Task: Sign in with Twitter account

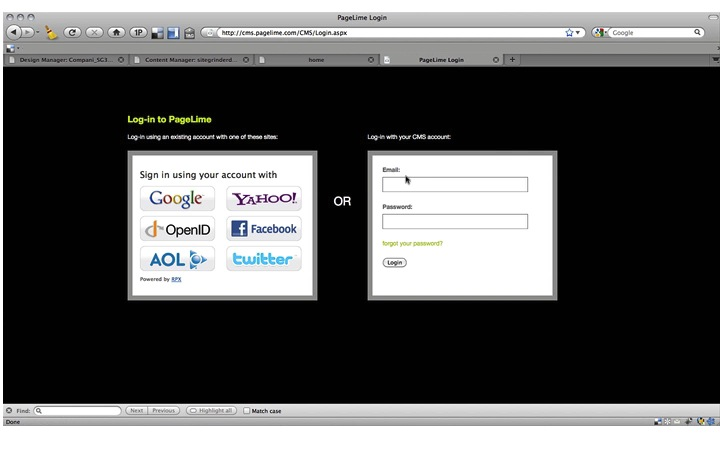Action: click(x=264, y=259)
